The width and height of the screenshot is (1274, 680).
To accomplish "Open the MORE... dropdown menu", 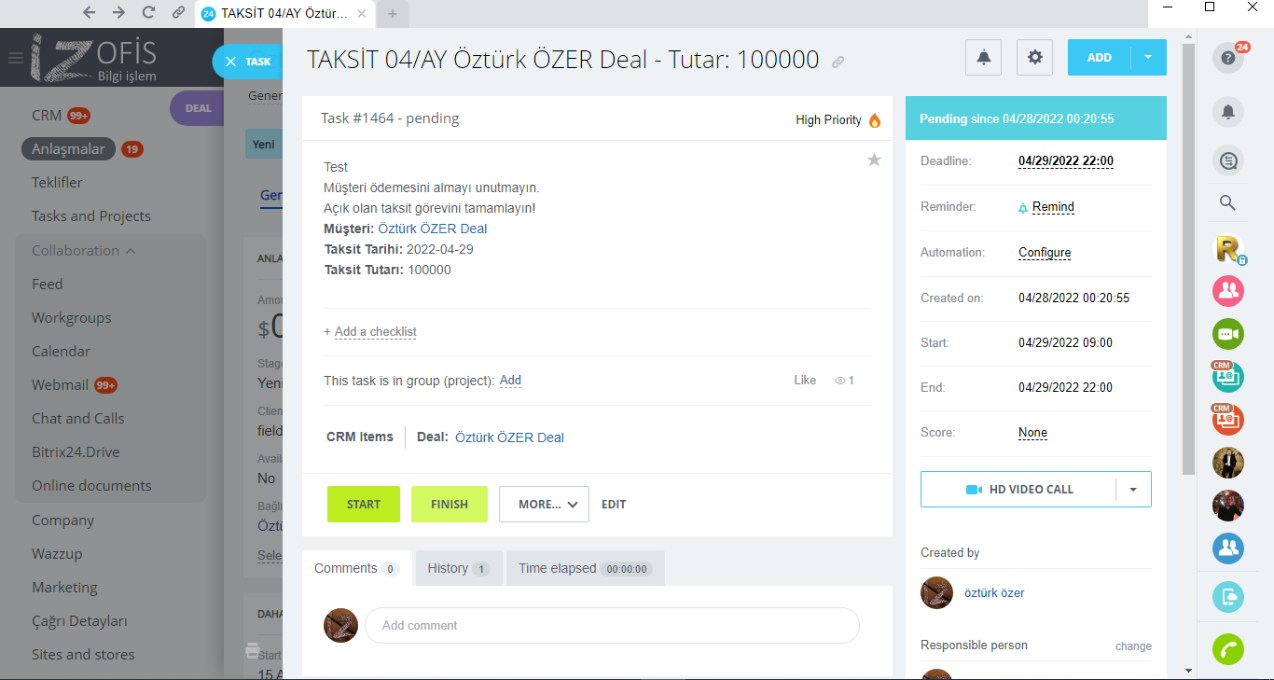I will (x=544, y=505).
